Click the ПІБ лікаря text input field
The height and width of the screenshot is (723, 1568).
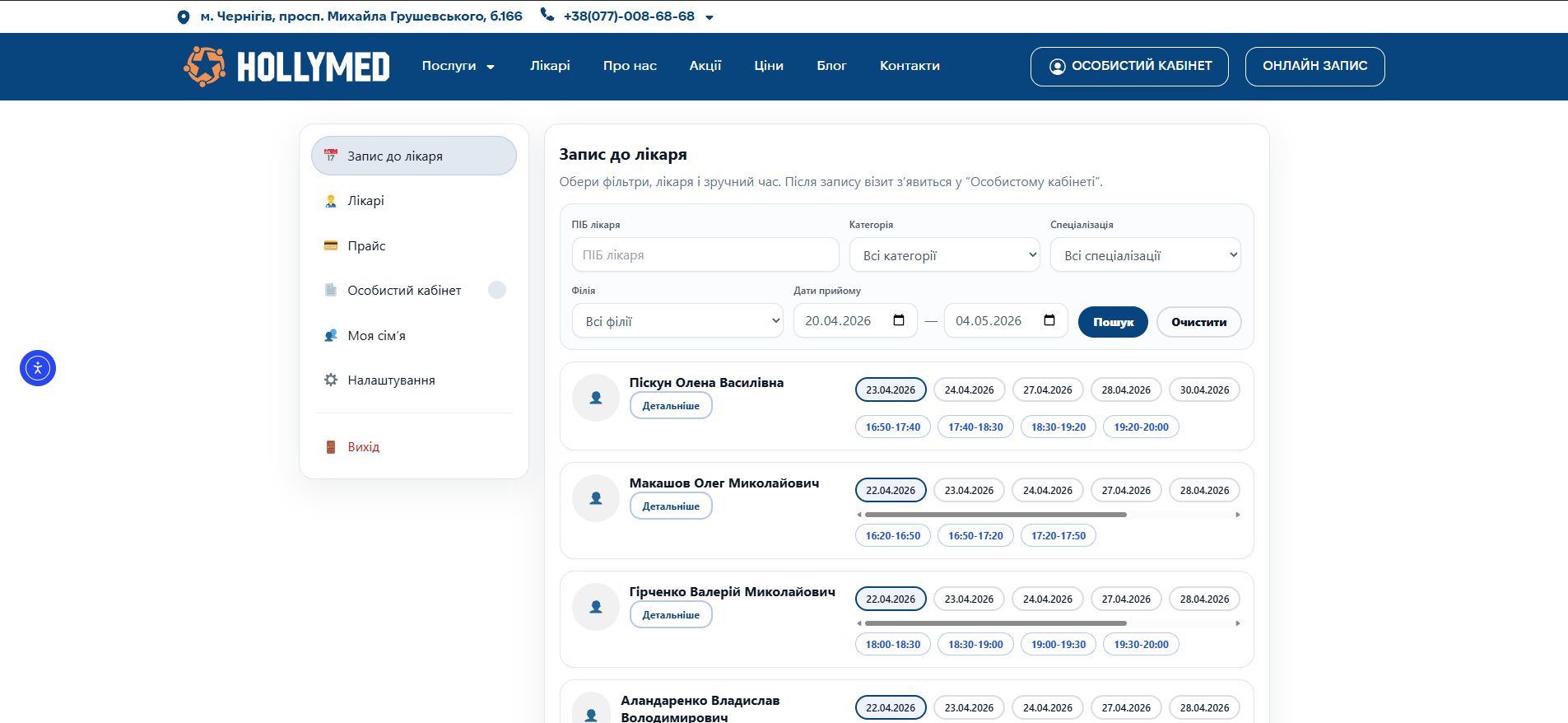pos(705,255)
